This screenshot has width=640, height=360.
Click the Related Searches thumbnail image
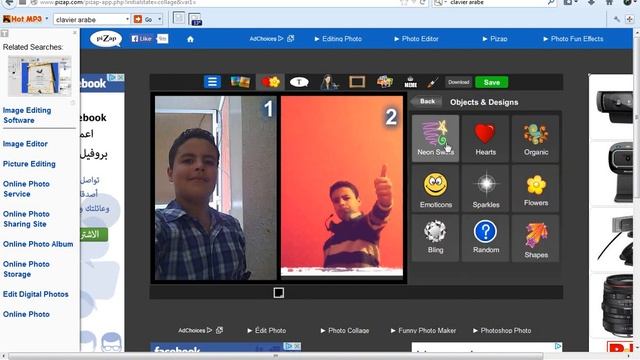click(40, 76)
